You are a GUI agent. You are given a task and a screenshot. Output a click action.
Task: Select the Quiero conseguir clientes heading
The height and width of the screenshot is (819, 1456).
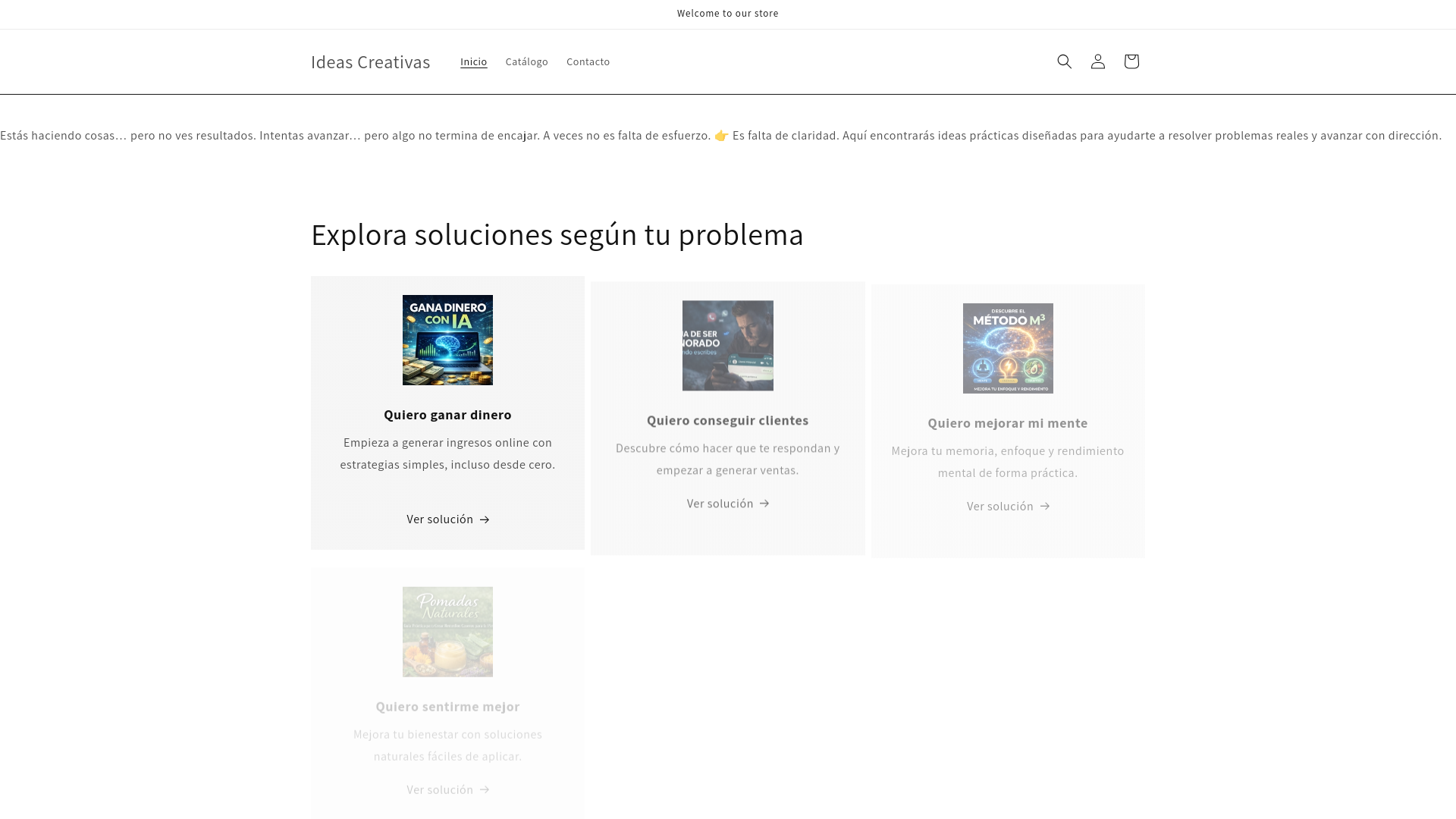tap(728, 420)
